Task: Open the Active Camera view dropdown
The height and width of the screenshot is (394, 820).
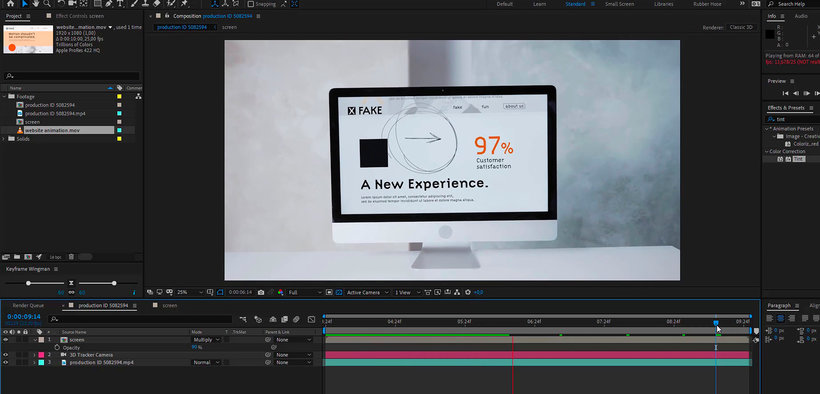Action: coord(368,292)
